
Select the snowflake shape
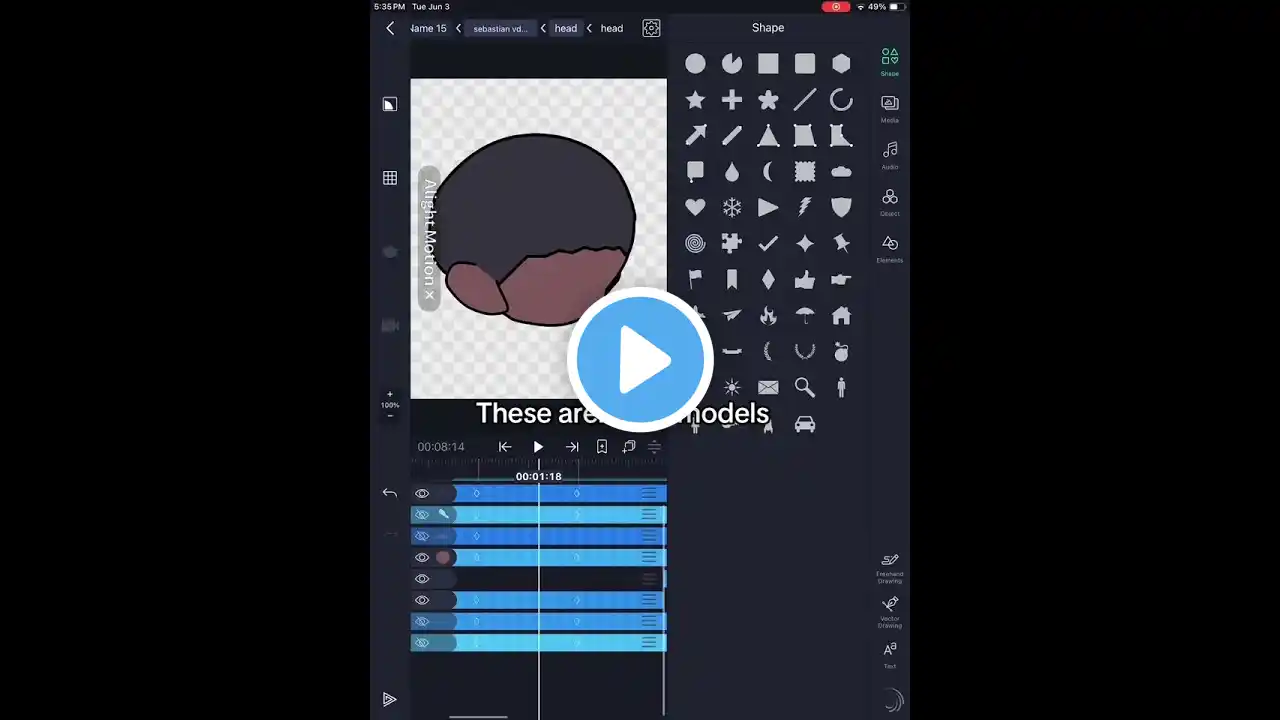731,207
